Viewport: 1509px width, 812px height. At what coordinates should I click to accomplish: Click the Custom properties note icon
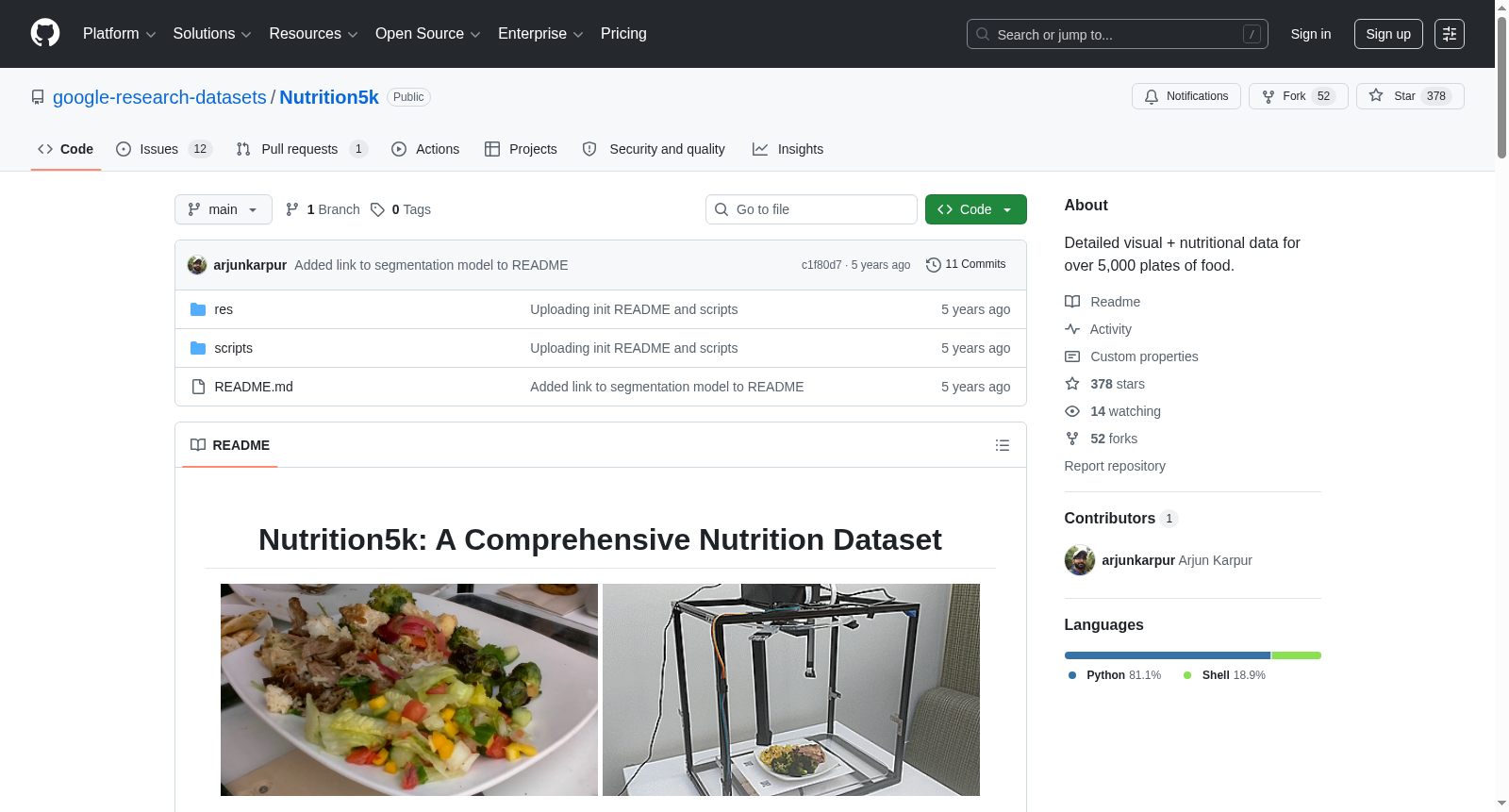[x=1072, y=356]
